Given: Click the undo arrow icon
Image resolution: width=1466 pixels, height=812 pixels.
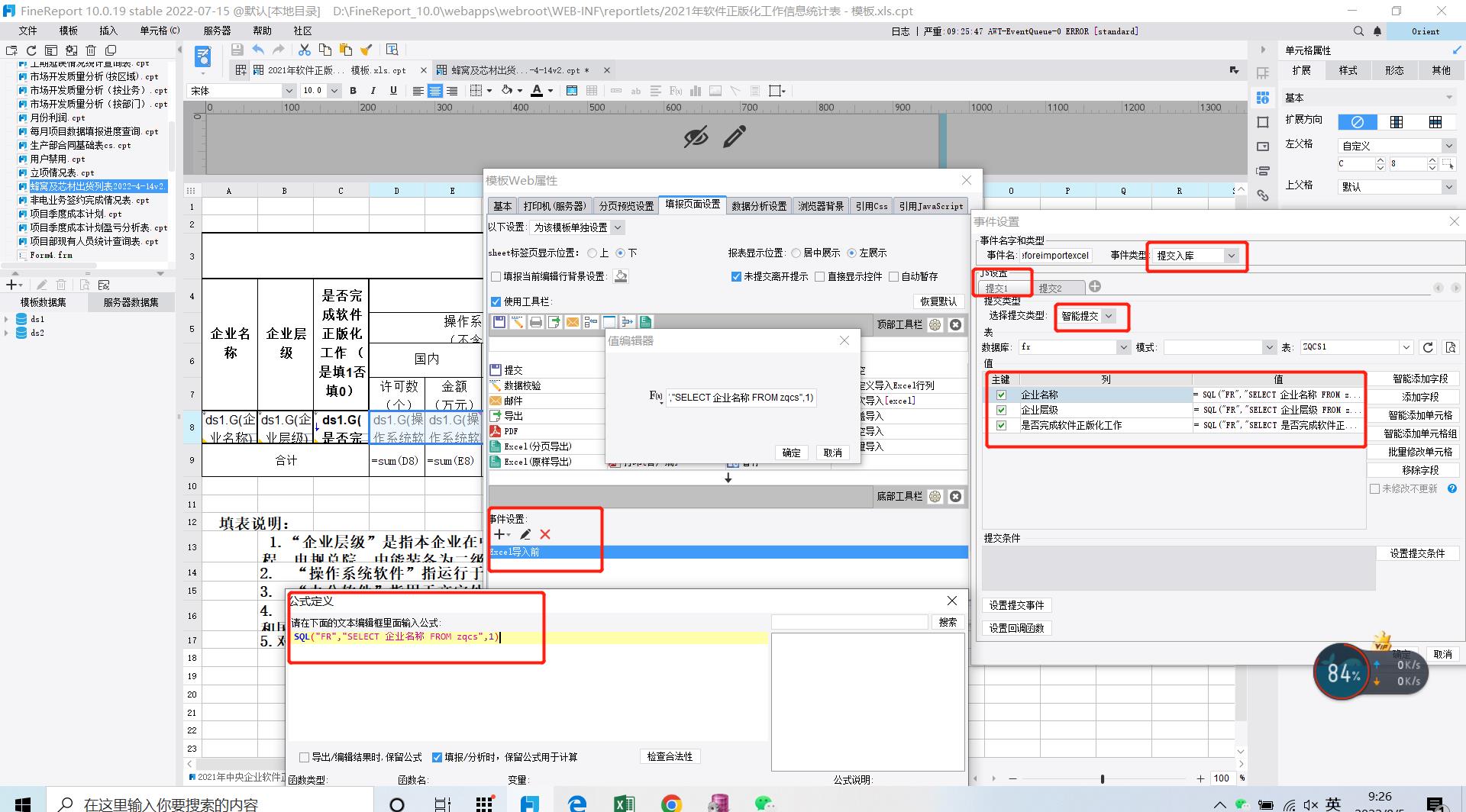Looking at the screenshot, I should coord(258,50).
